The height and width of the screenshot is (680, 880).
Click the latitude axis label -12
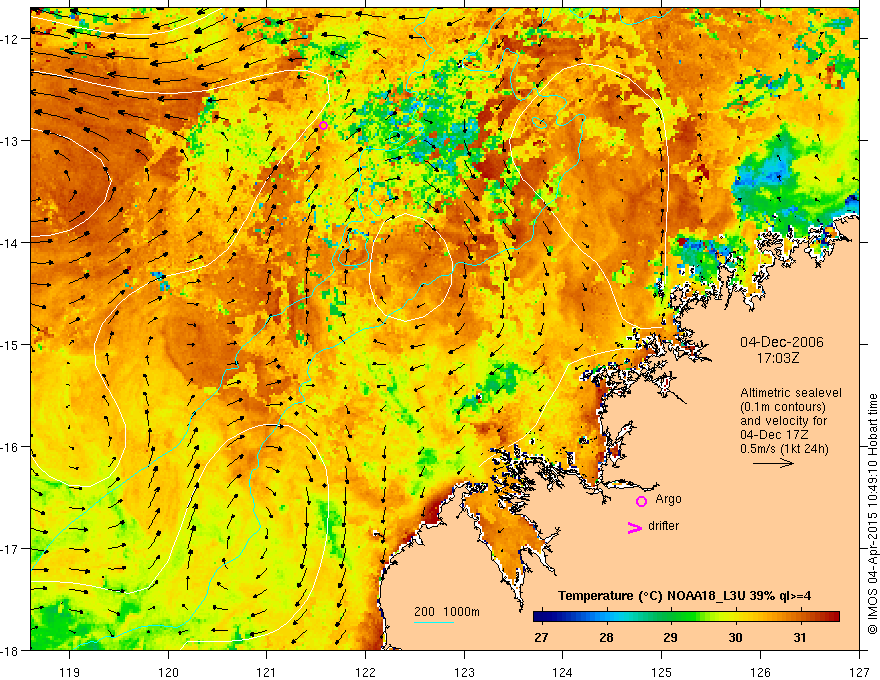(11, 39)
